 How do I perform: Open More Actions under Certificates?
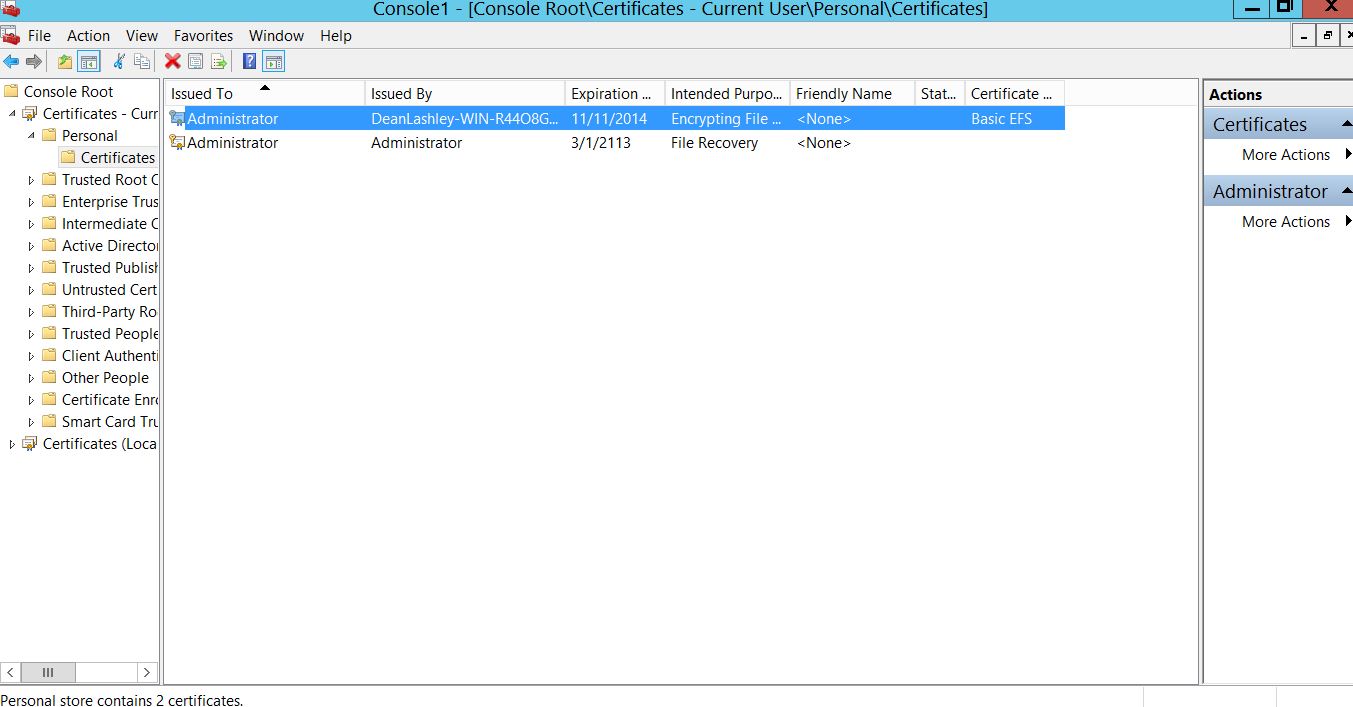(x=1286, y=155)
